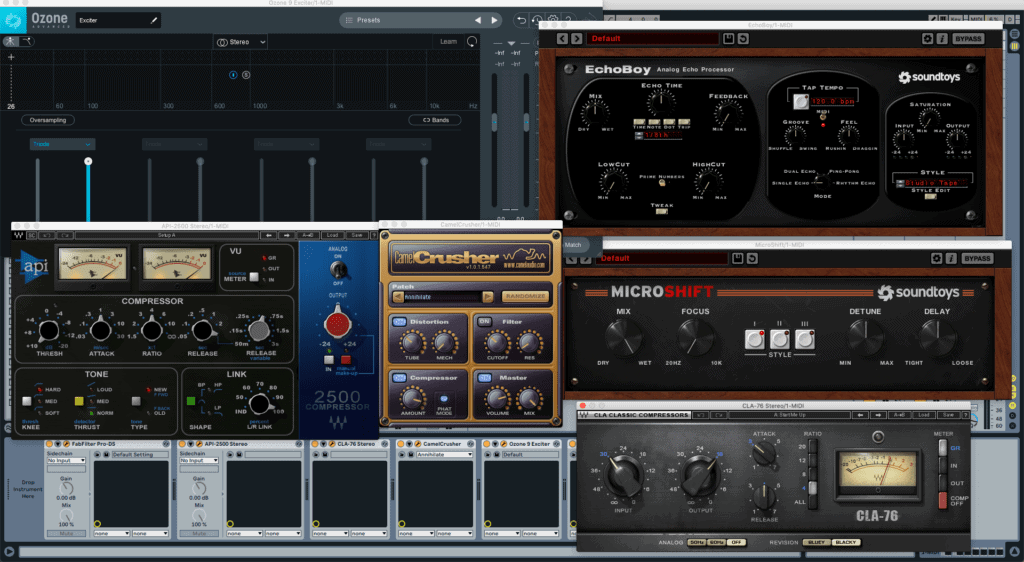This screenshot has height=562, width=1024.
Task: Toggle FabFilter Pro-DS device activator
Action: tap(50, 444)
